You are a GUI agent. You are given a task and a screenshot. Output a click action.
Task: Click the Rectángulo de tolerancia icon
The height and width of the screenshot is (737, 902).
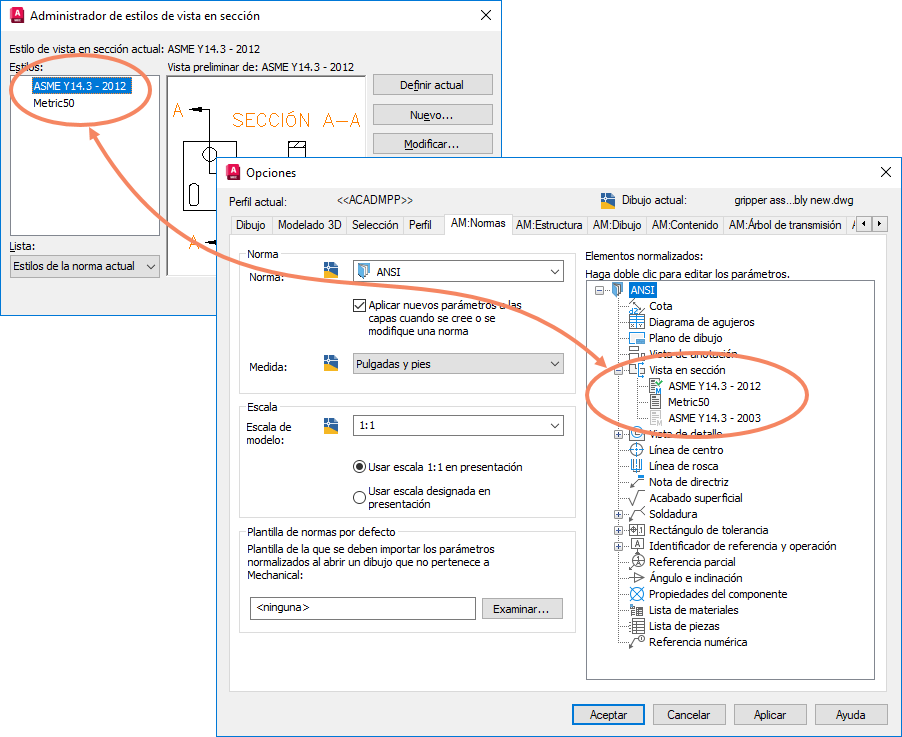tap(636, 530)
